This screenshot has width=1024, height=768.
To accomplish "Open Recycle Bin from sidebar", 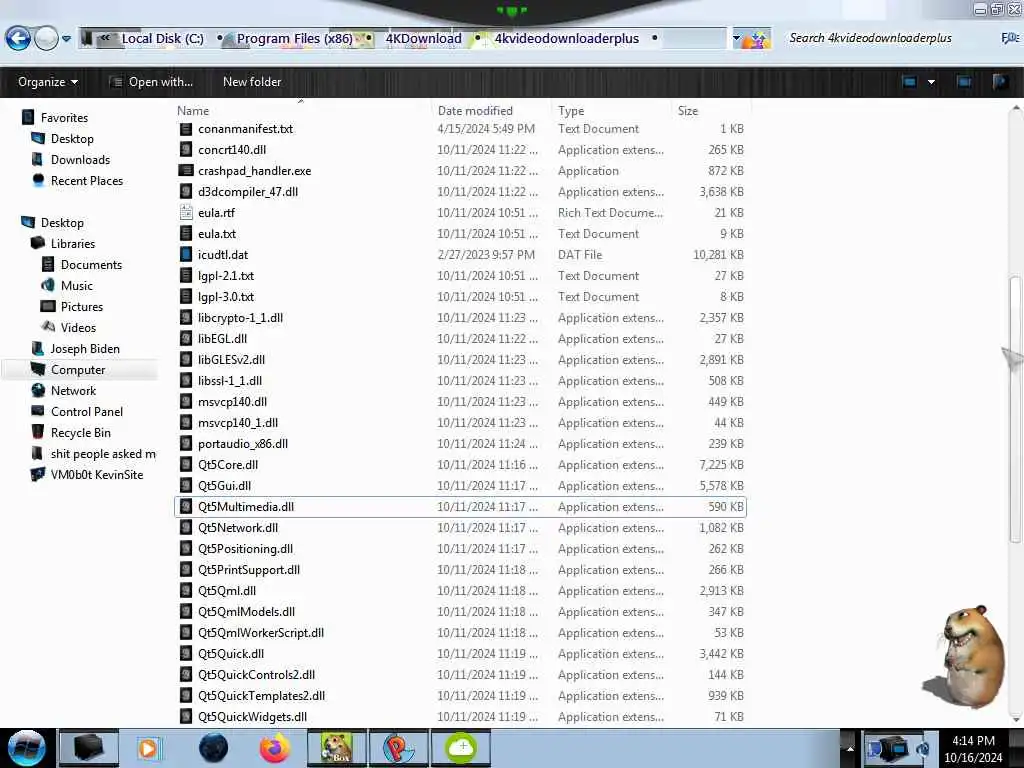I will click(x=80, y=433).
